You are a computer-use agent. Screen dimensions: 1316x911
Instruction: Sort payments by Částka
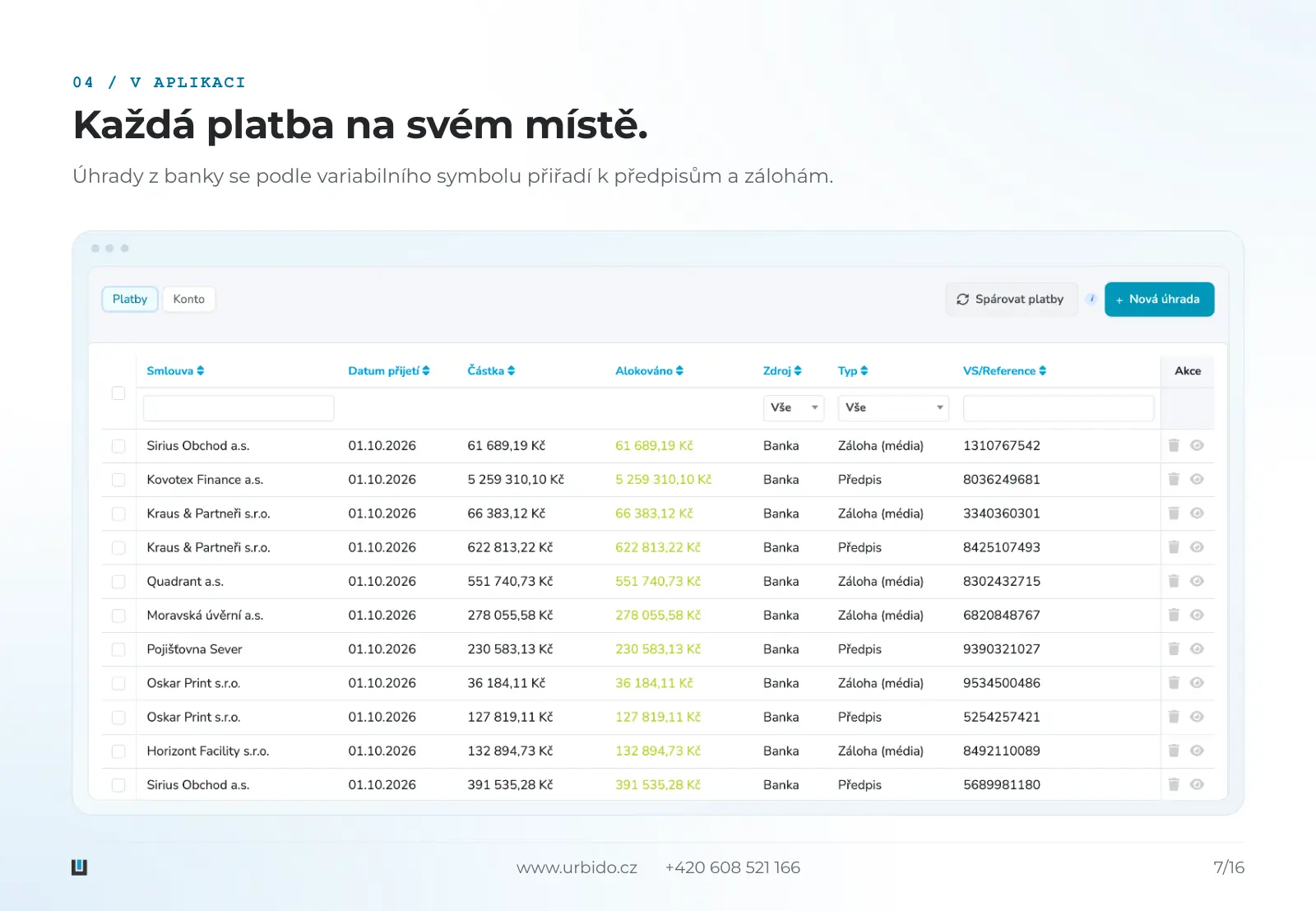[491, 371]
